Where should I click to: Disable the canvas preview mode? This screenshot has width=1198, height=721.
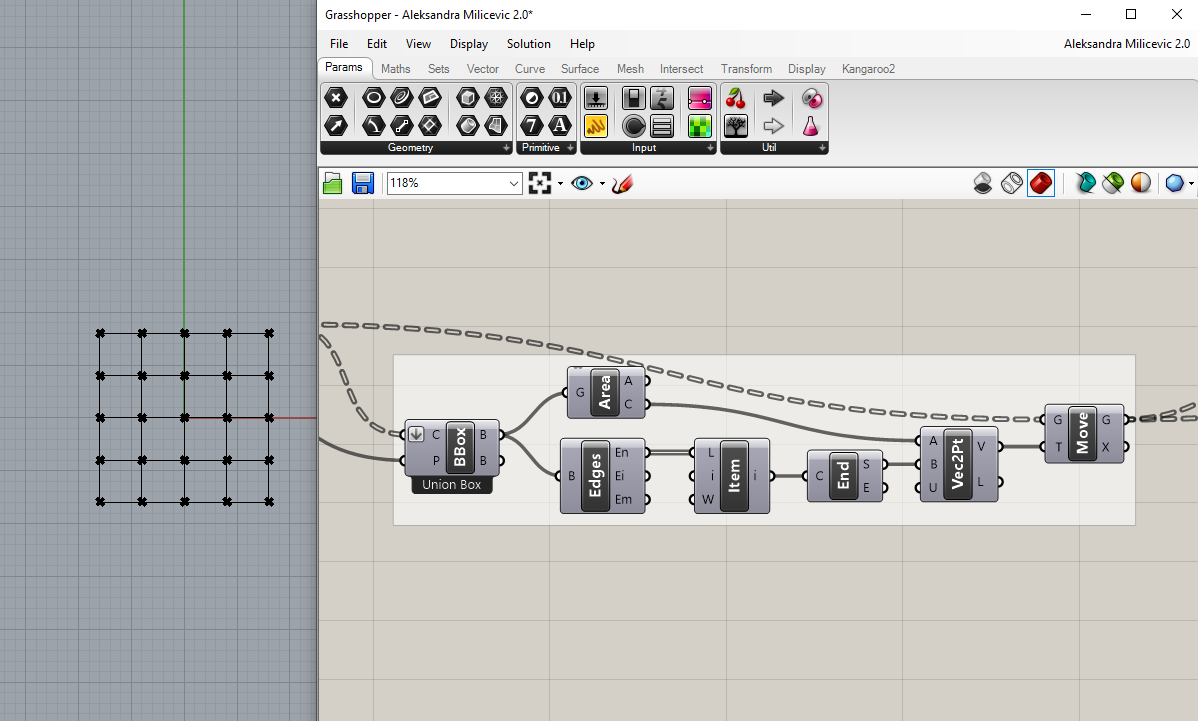[983, 183]
